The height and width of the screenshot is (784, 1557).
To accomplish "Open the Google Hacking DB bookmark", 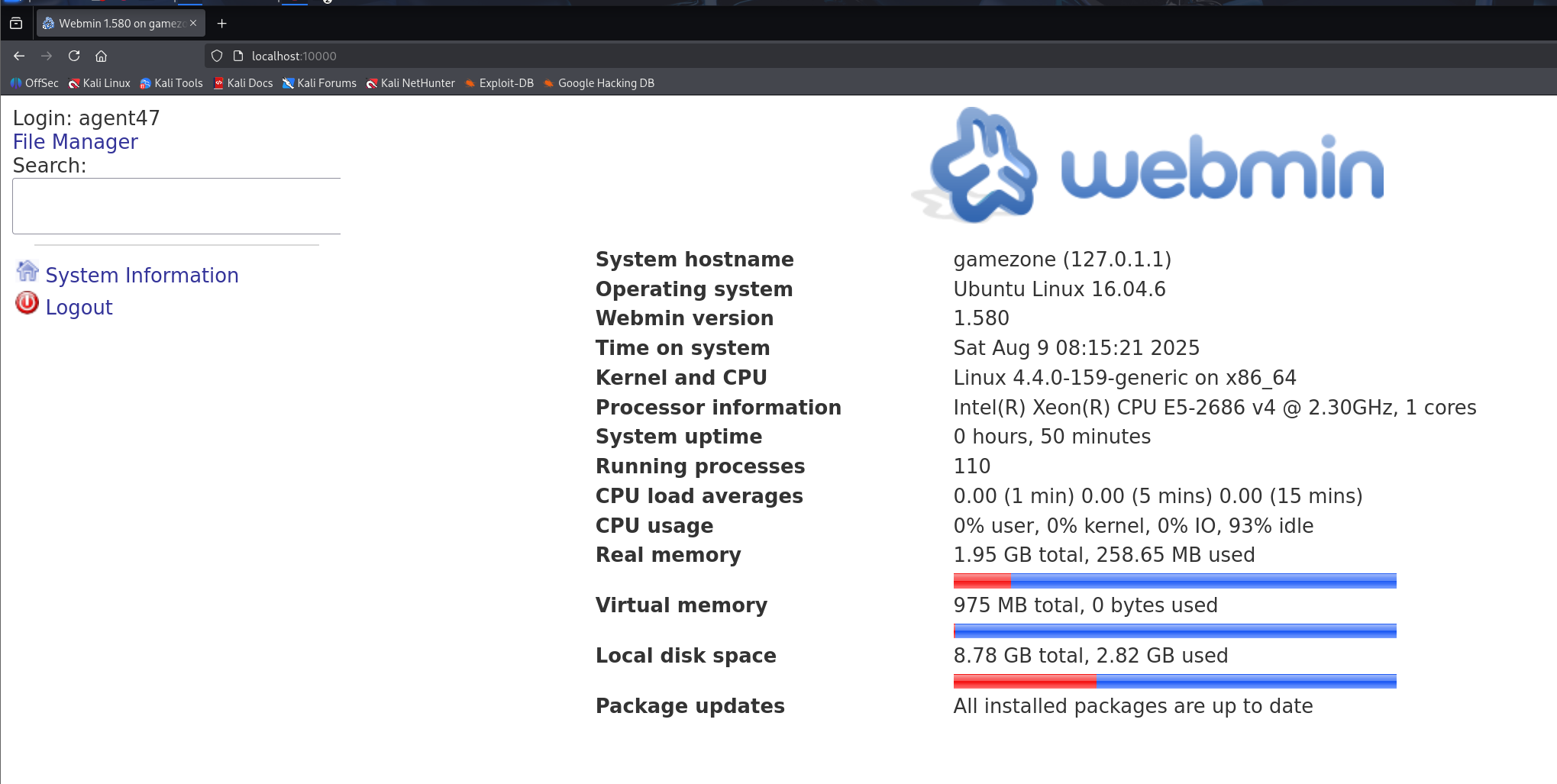I will (599, 83).
